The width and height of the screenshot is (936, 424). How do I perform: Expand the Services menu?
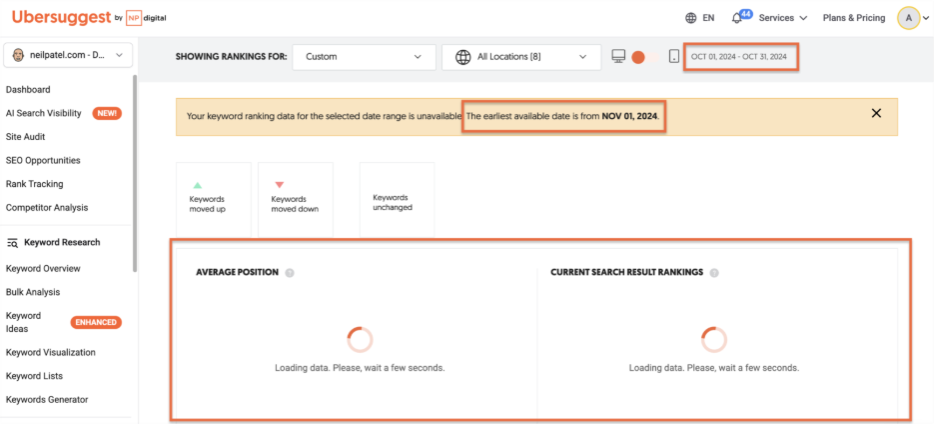coord(783,18)
